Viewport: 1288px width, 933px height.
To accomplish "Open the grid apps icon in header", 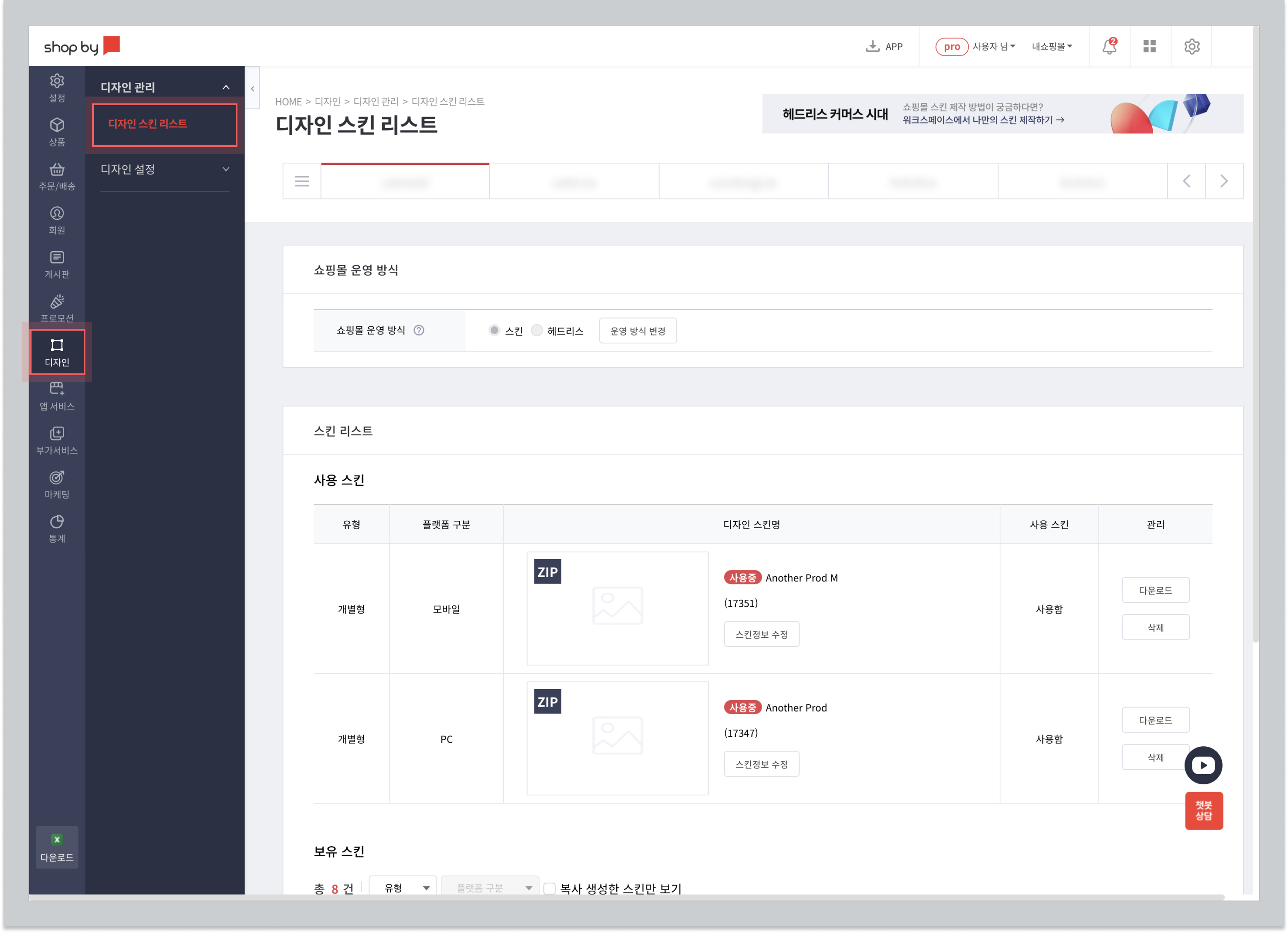I will tap(1150, 46).
